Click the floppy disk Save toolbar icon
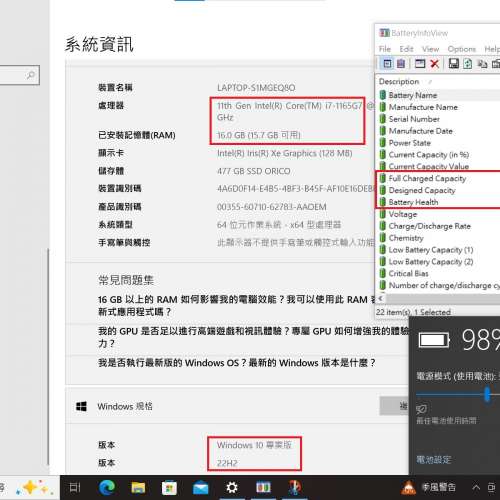The width and height of the screenshot is (500, 500). (x=454, y=63)
